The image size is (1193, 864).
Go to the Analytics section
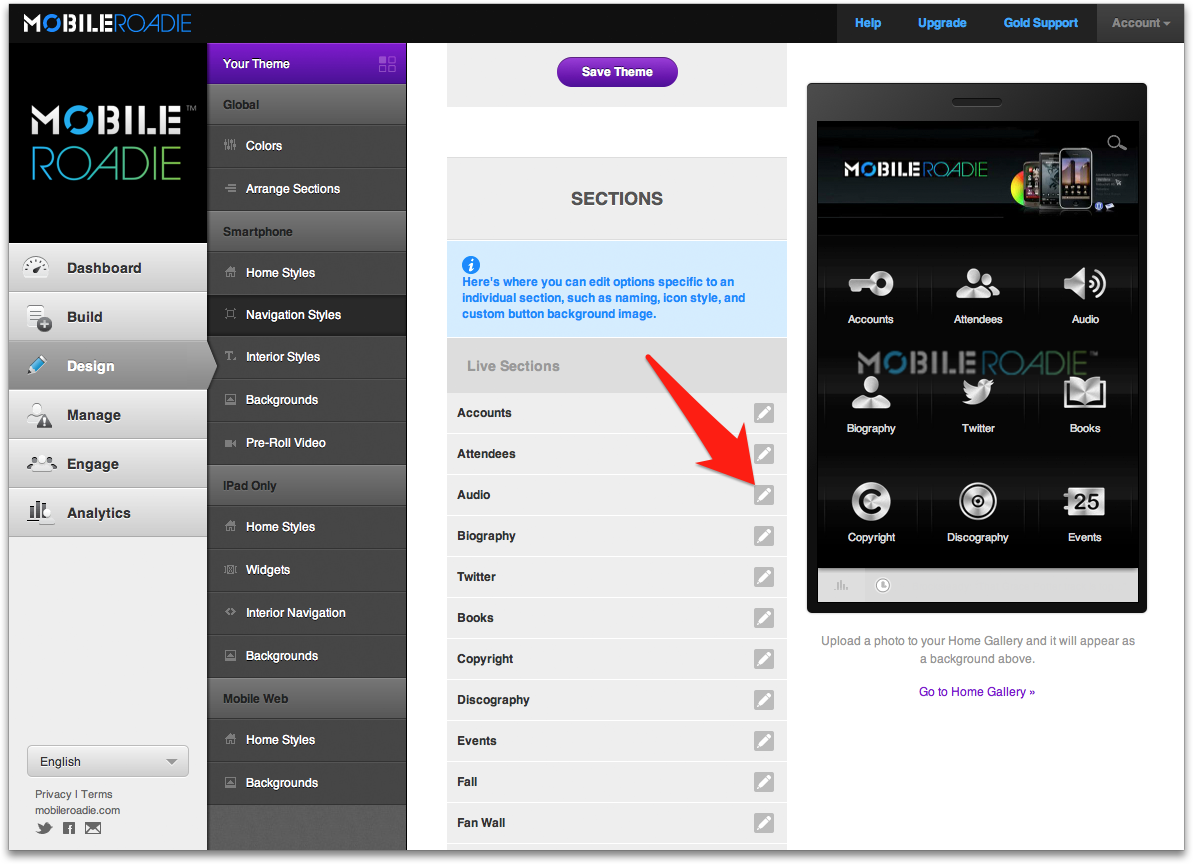coord(98,513)
